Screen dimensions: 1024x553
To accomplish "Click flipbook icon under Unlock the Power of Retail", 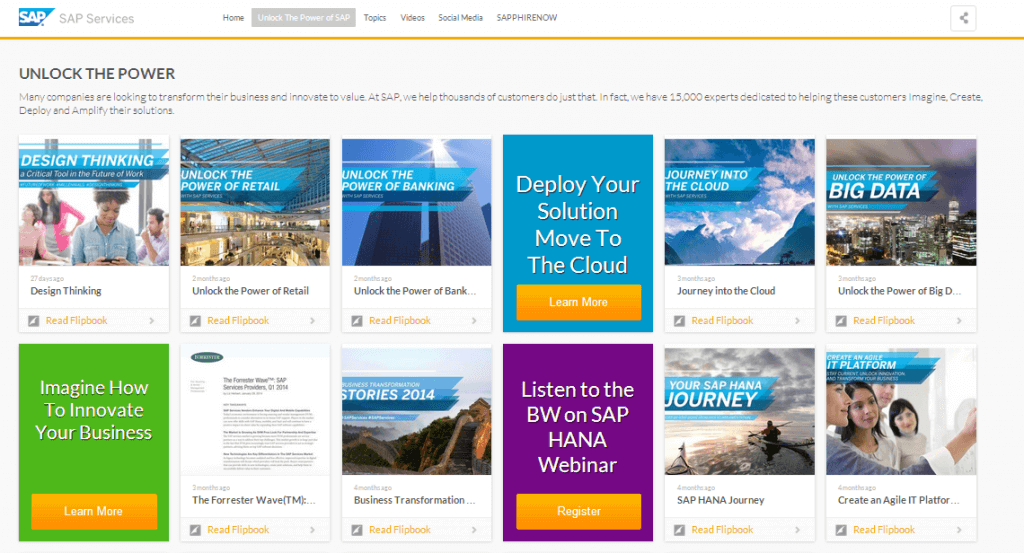I will [196, 321].
